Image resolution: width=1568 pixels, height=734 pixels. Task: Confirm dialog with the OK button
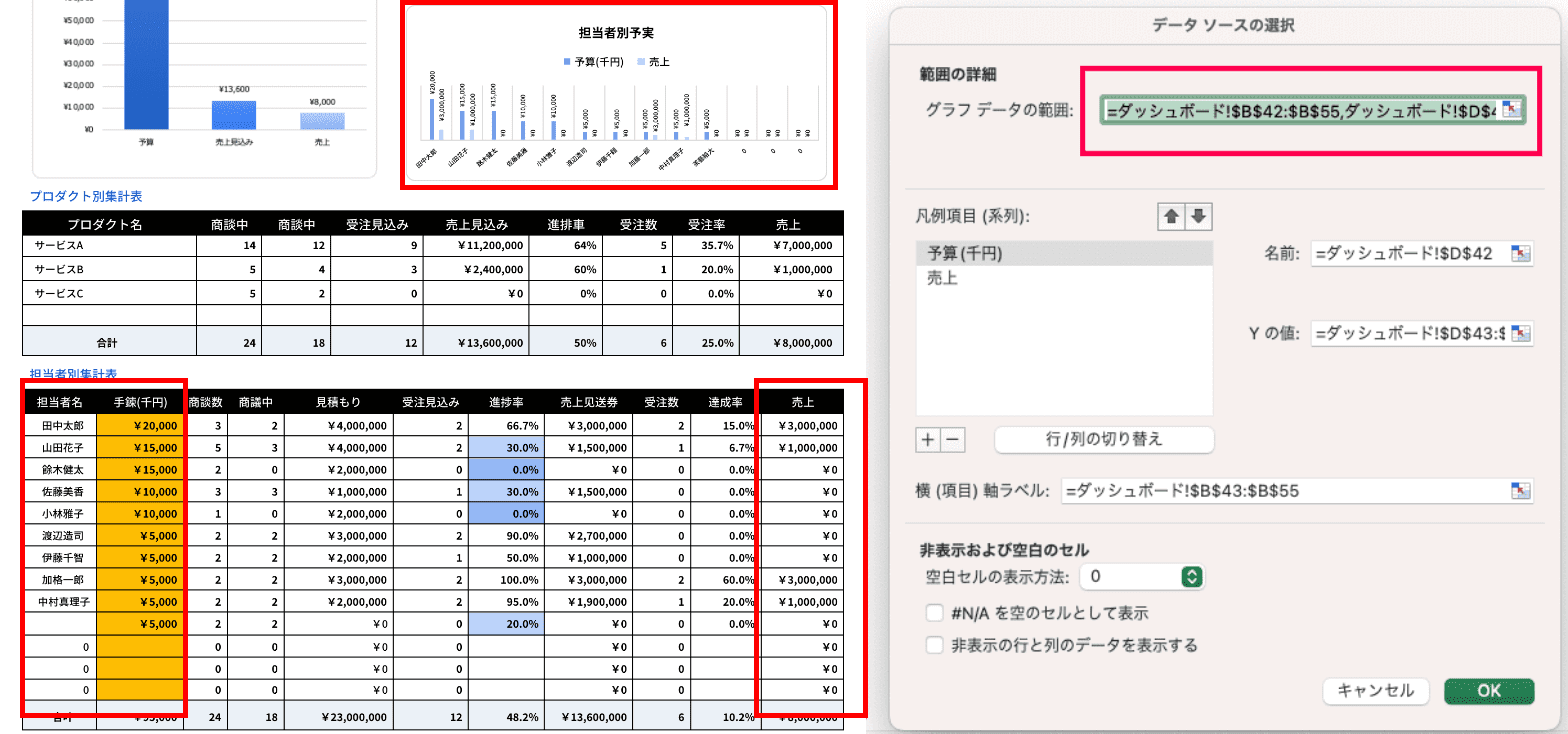pyautogui.click(x=1488, y=691)
